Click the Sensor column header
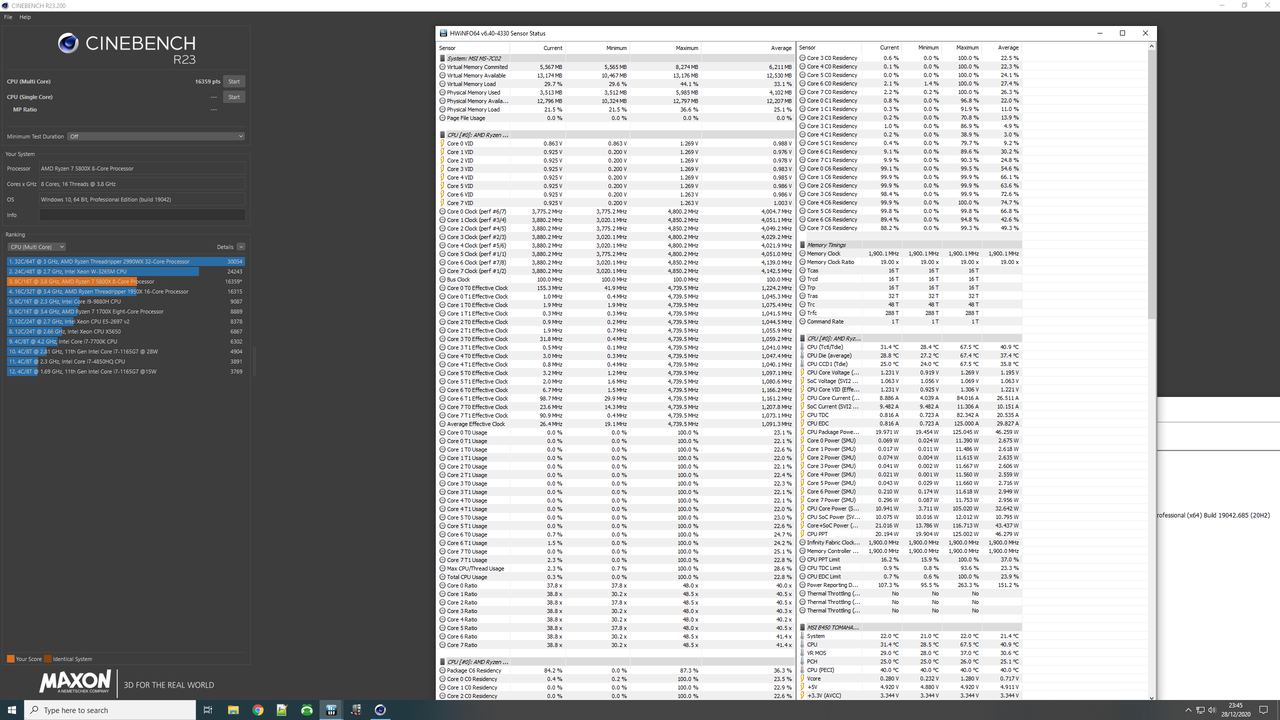Image resolution: width=1280 pixels, height=720 pixels. coord(473,48)
